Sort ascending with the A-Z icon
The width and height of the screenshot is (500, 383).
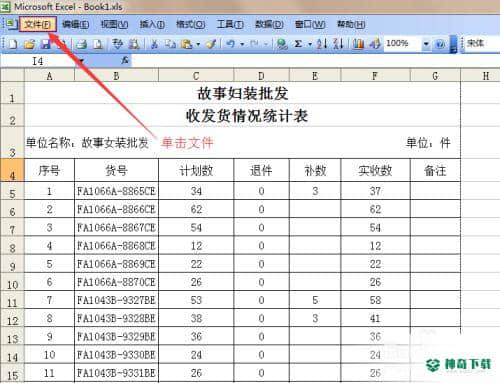[321, 44]
